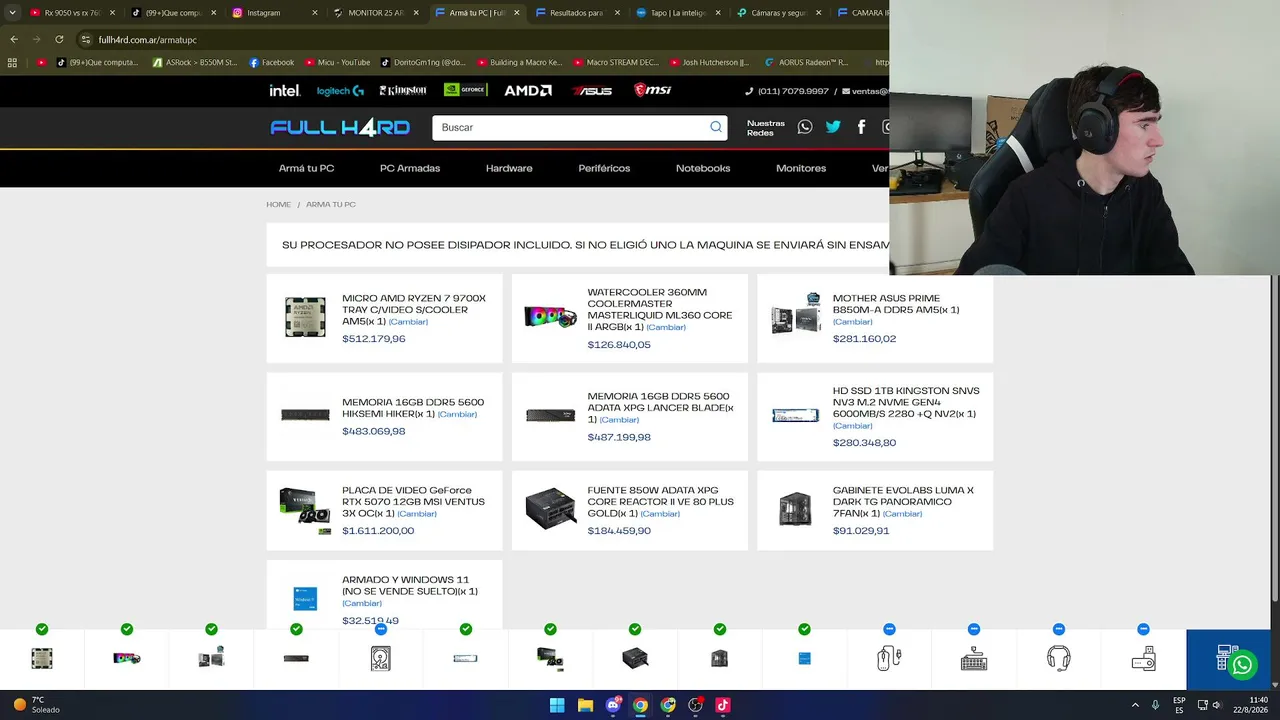Click the HOME breadcrumb link
The image size is (1280, 720).
click(278, 204)
